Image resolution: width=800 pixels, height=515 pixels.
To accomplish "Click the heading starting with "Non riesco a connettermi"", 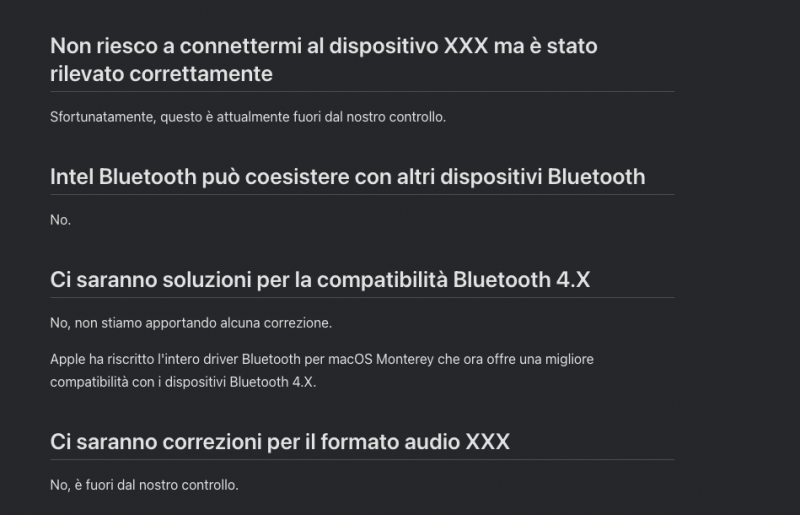I will pyautogui.click(x=324, y=46).
